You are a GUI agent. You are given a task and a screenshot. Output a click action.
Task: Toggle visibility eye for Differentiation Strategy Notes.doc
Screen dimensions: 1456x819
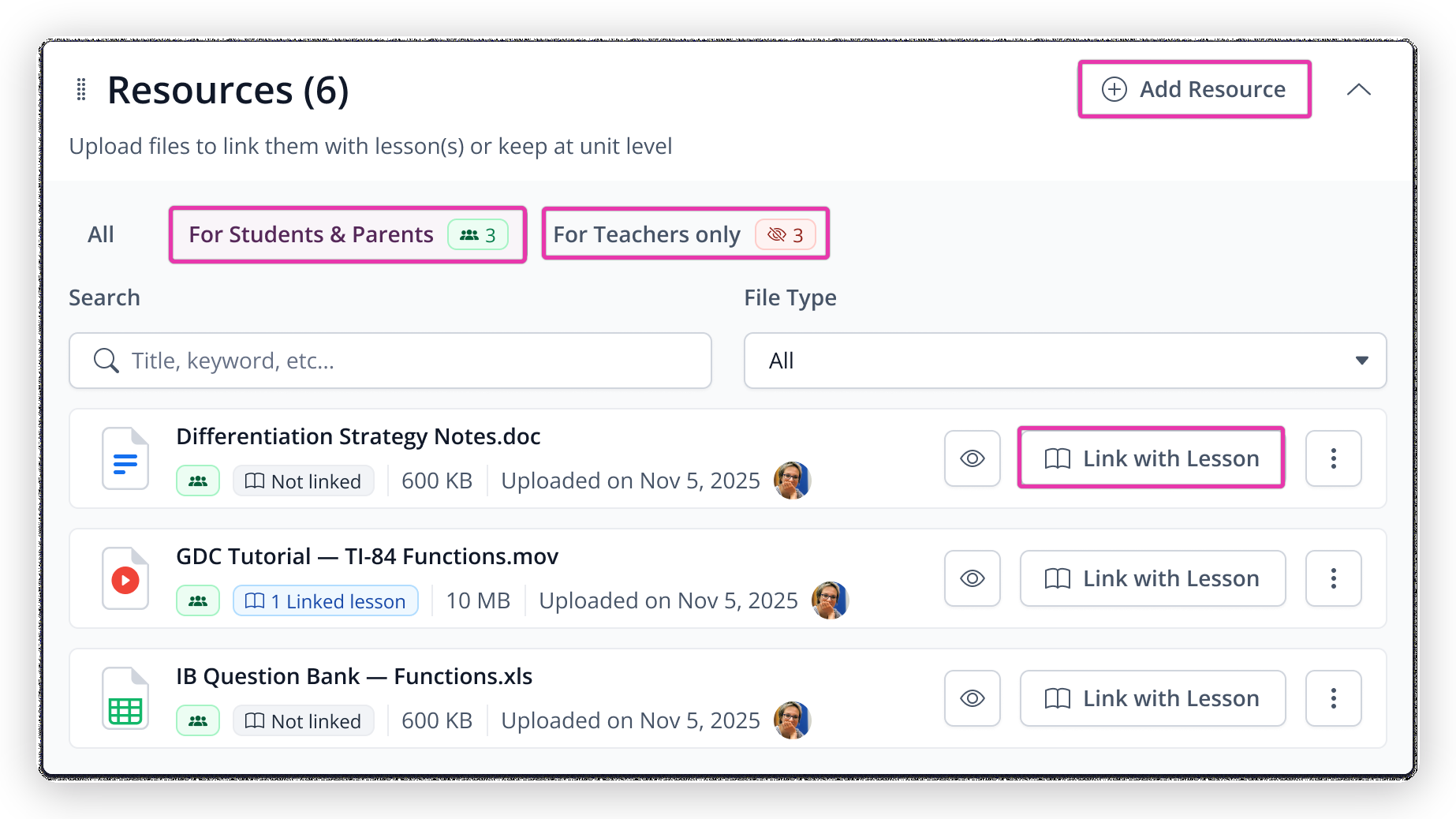point(972,458)
